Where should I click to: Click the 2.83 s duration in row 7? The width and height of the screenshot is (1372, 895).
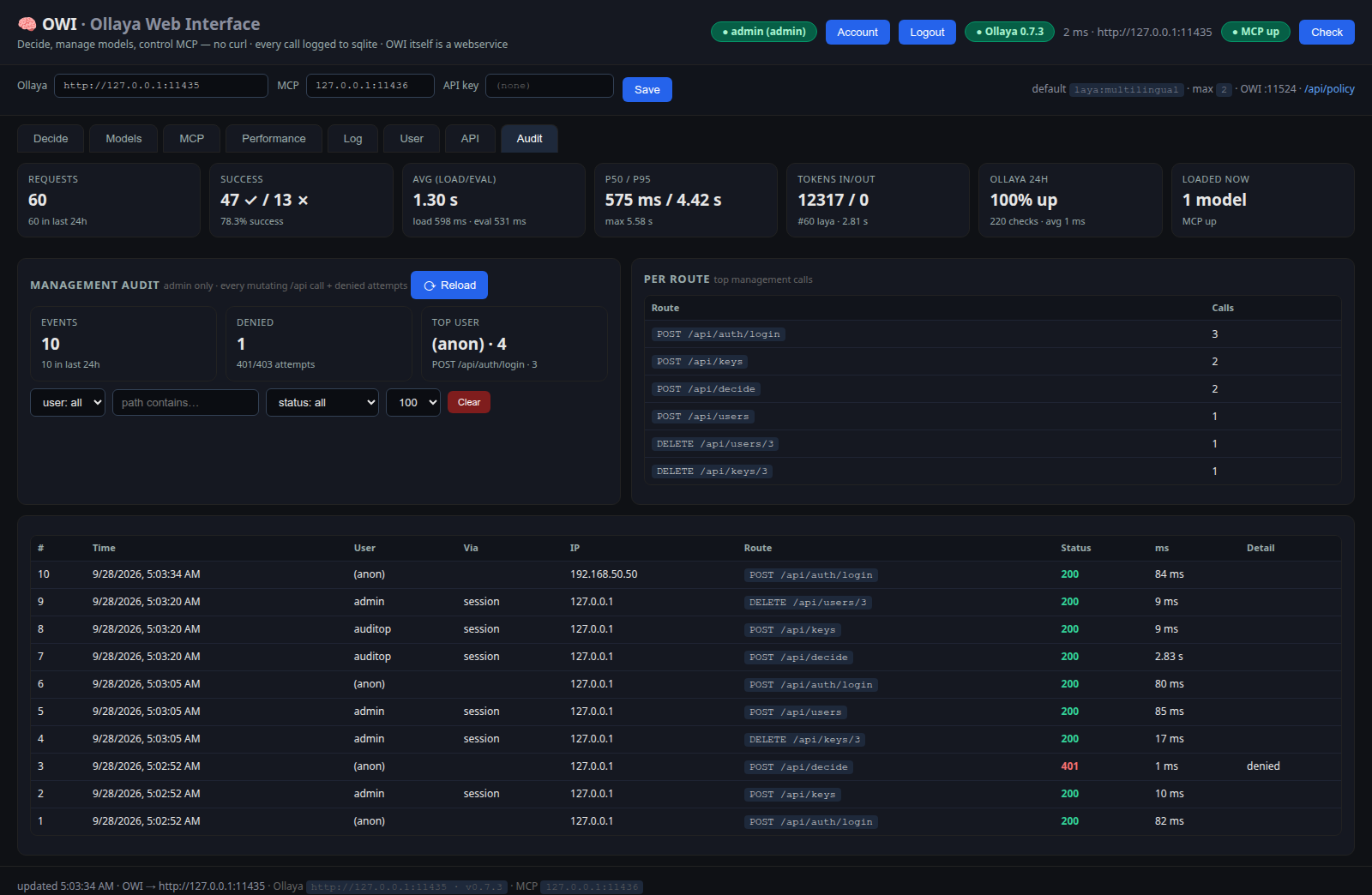1169,657
